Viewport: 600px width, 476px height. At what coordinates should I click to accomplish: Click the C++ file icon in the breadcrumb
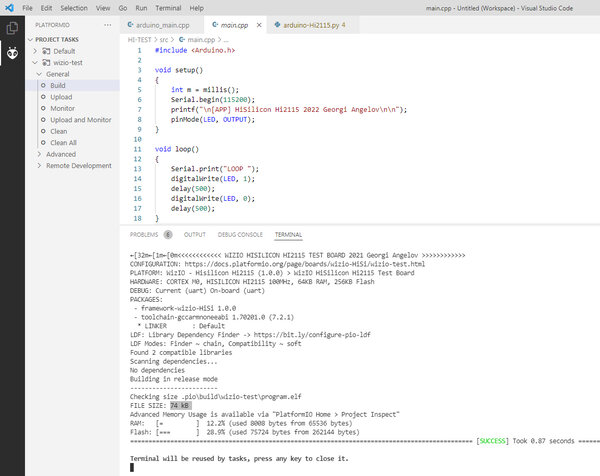pos(182,39)
